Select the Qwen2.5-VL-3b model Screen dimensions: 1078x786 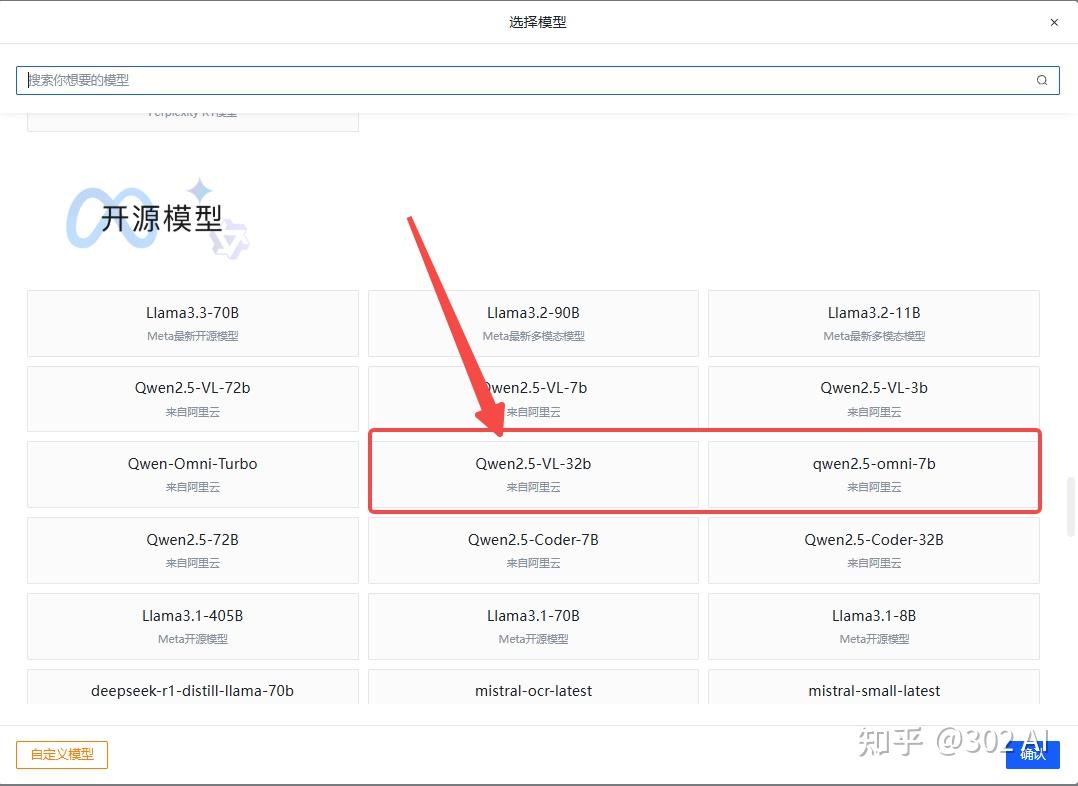pos(873,398)
